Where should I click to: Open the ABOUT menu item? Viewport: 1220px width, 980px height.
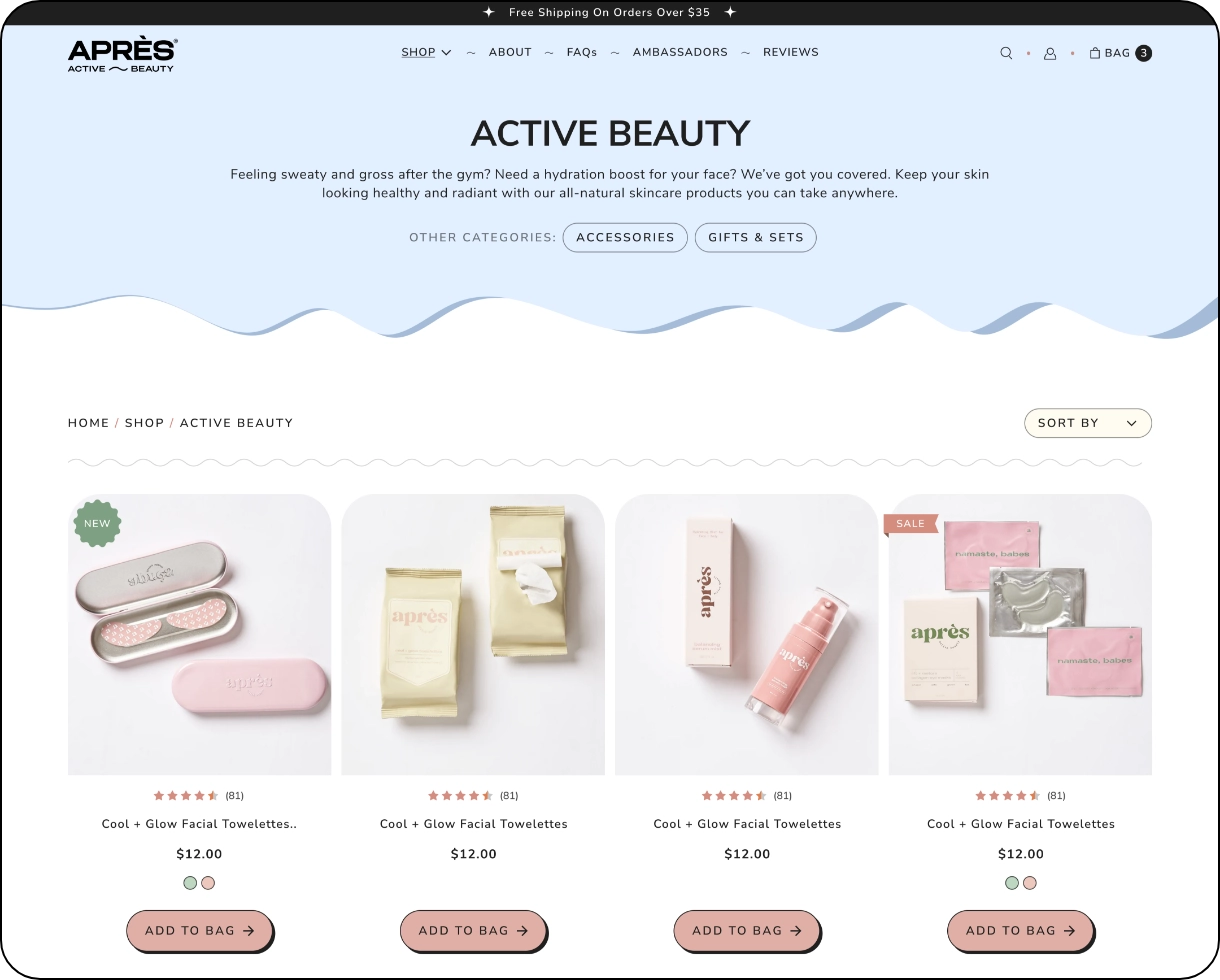click(x=510, y=52)
